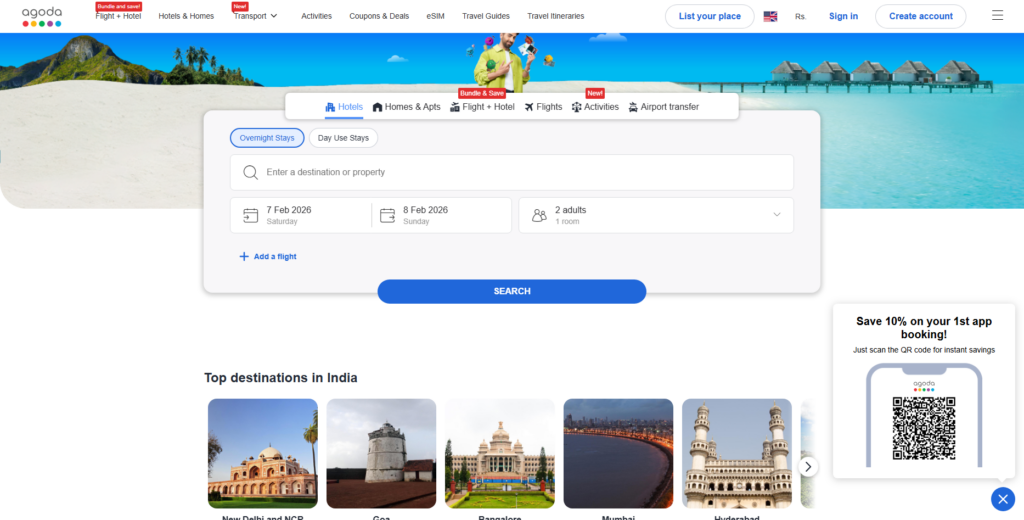Switch to the Flights tab
Screen dimensions: 1024x520
[x=543, y=107]
